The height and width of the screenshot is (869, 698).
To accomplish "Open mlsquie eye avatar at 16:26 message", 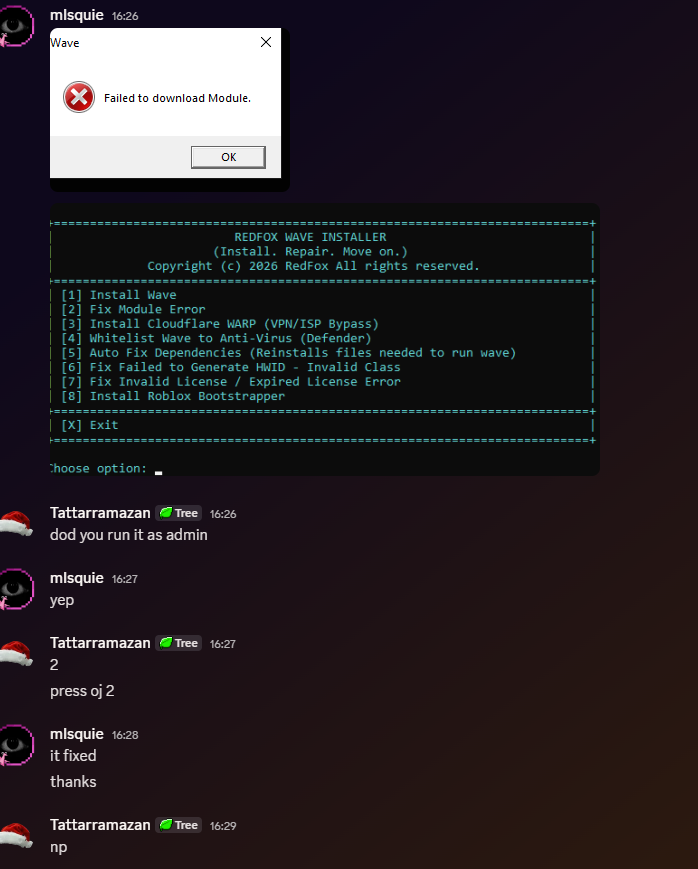I will (x=16, y=26).
